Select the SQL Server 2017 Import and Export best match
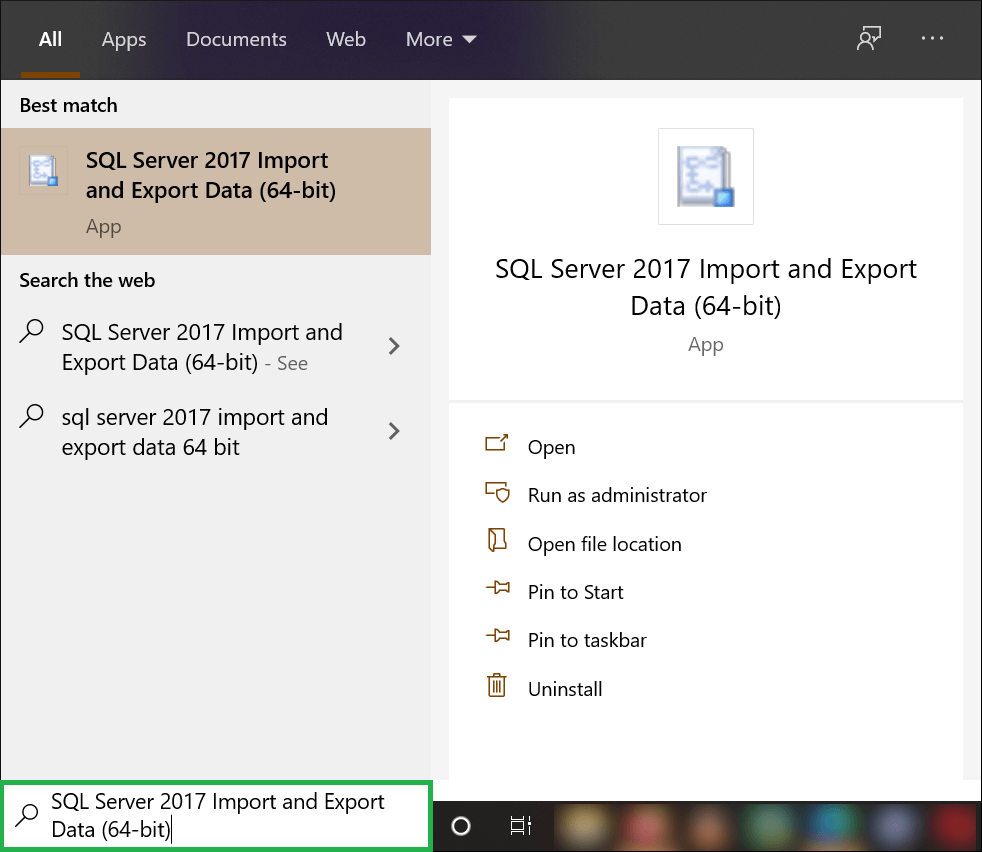This screenshot has width=982, height=852. coord(216,192)
